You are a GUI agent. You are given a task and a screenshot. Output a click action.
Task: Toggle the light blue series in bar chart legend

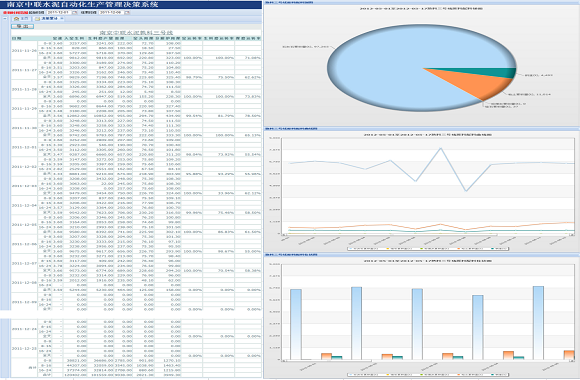(x=365, y=375)
